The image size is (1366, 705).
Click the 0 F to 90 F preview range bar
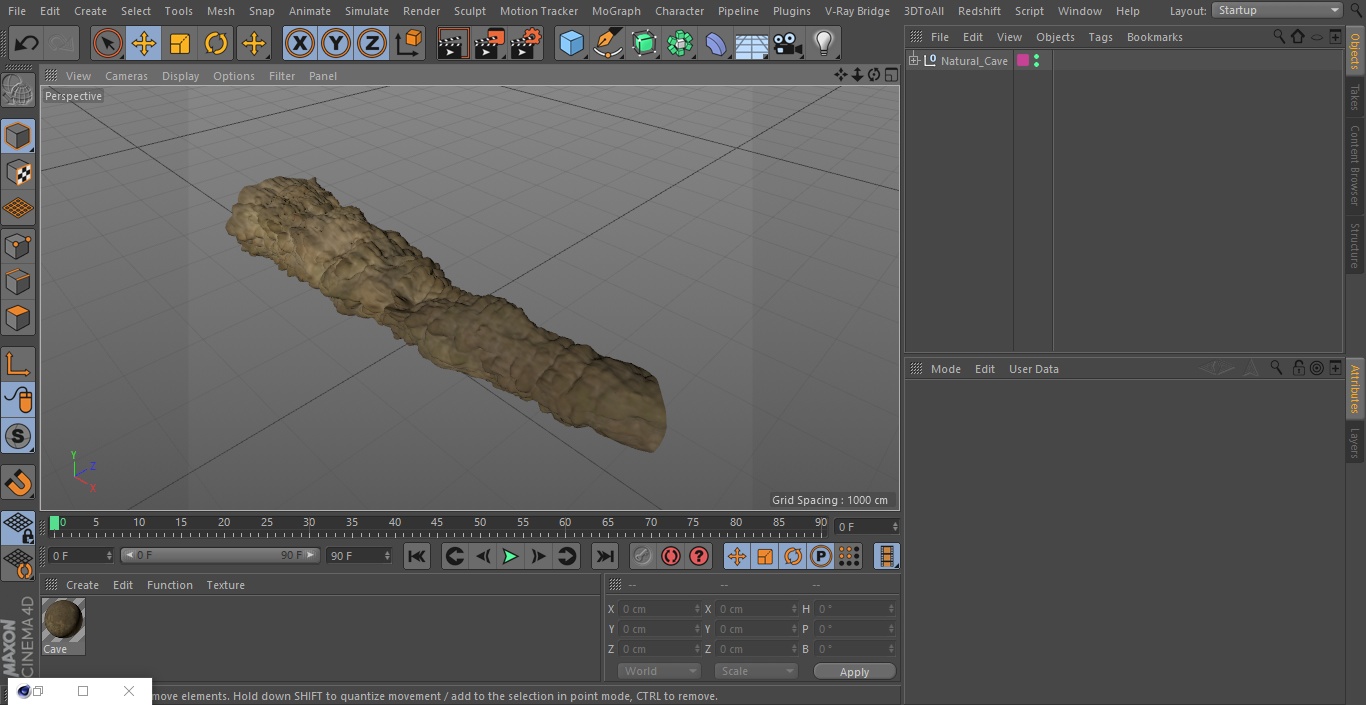click(x=220, y=555)
